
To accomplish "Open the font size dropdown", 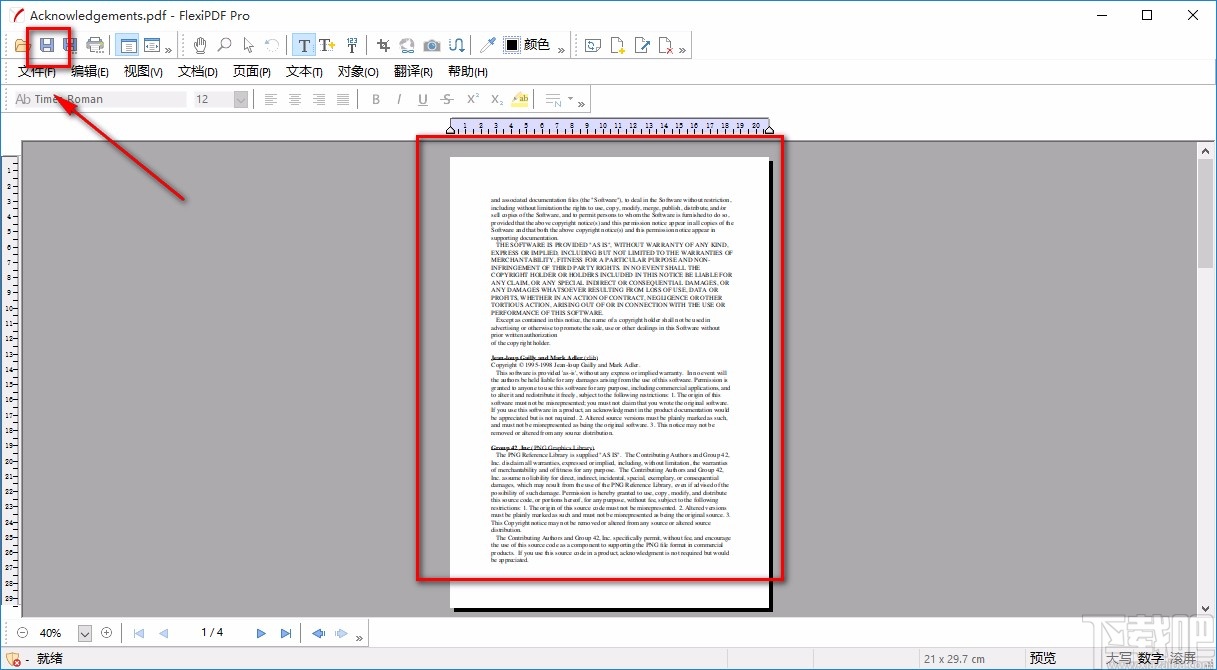I will click(x=240, y=99).
